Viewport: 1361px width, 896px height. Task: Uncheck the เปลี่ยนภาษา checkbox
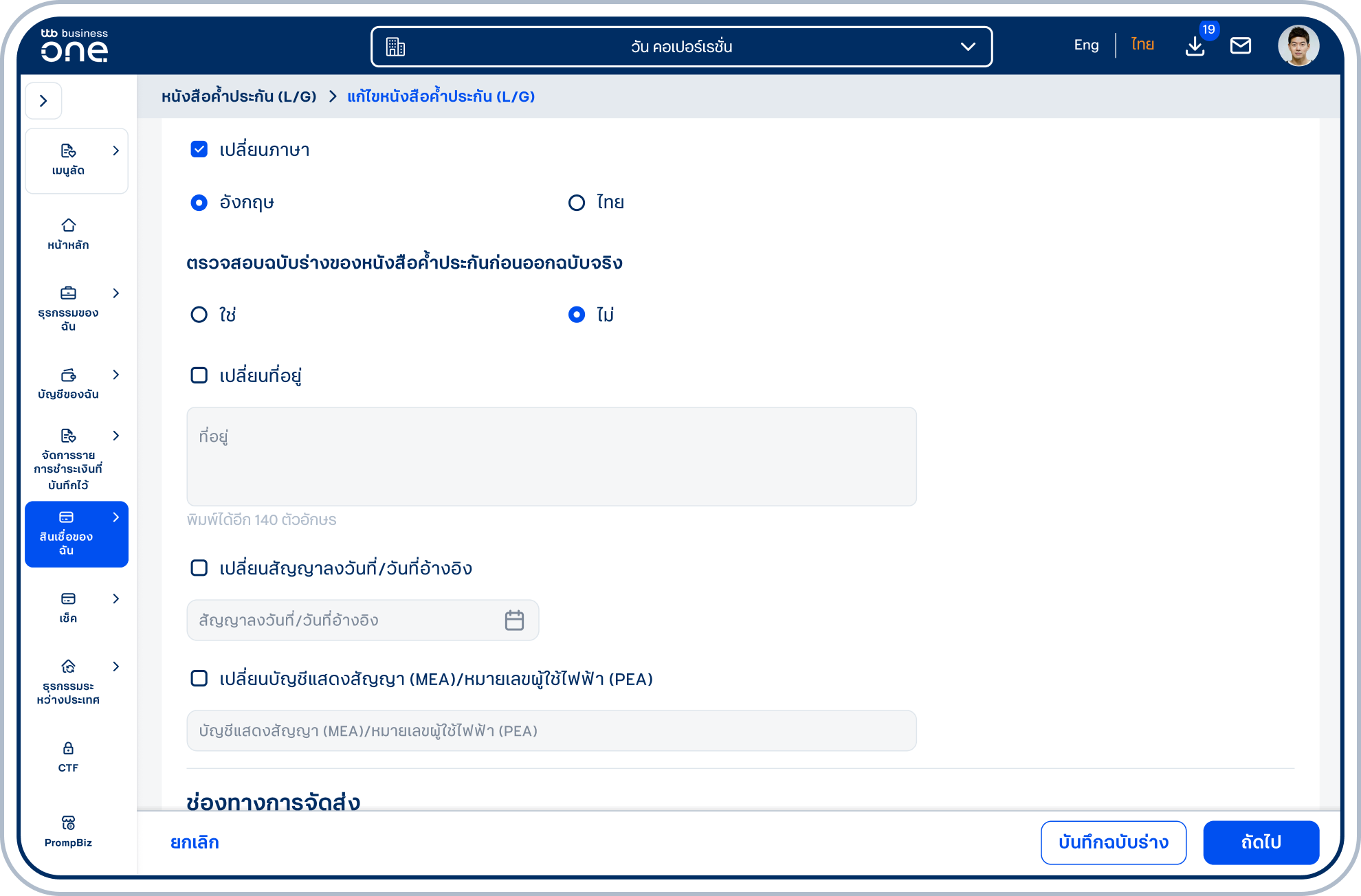pos(199,149)
